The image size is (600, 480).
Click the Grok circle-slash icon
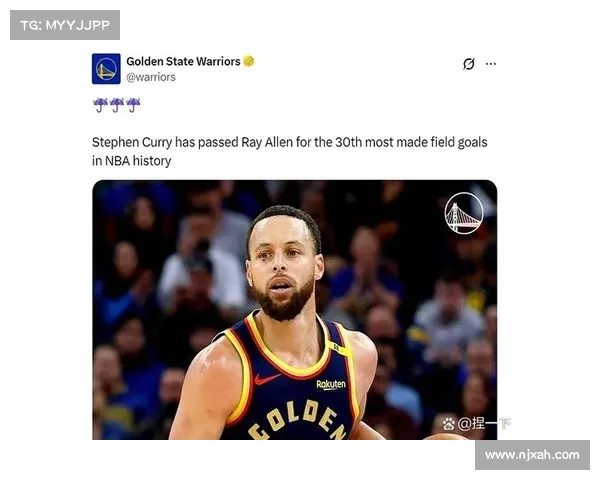[468, 64]
